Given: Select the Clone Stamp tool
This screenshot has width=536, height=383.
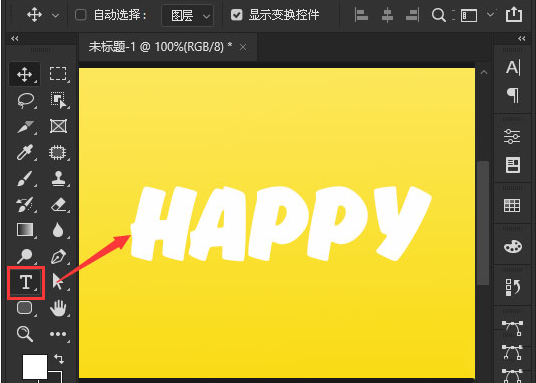Looking at the screenshot, I should tap(58, 179).
